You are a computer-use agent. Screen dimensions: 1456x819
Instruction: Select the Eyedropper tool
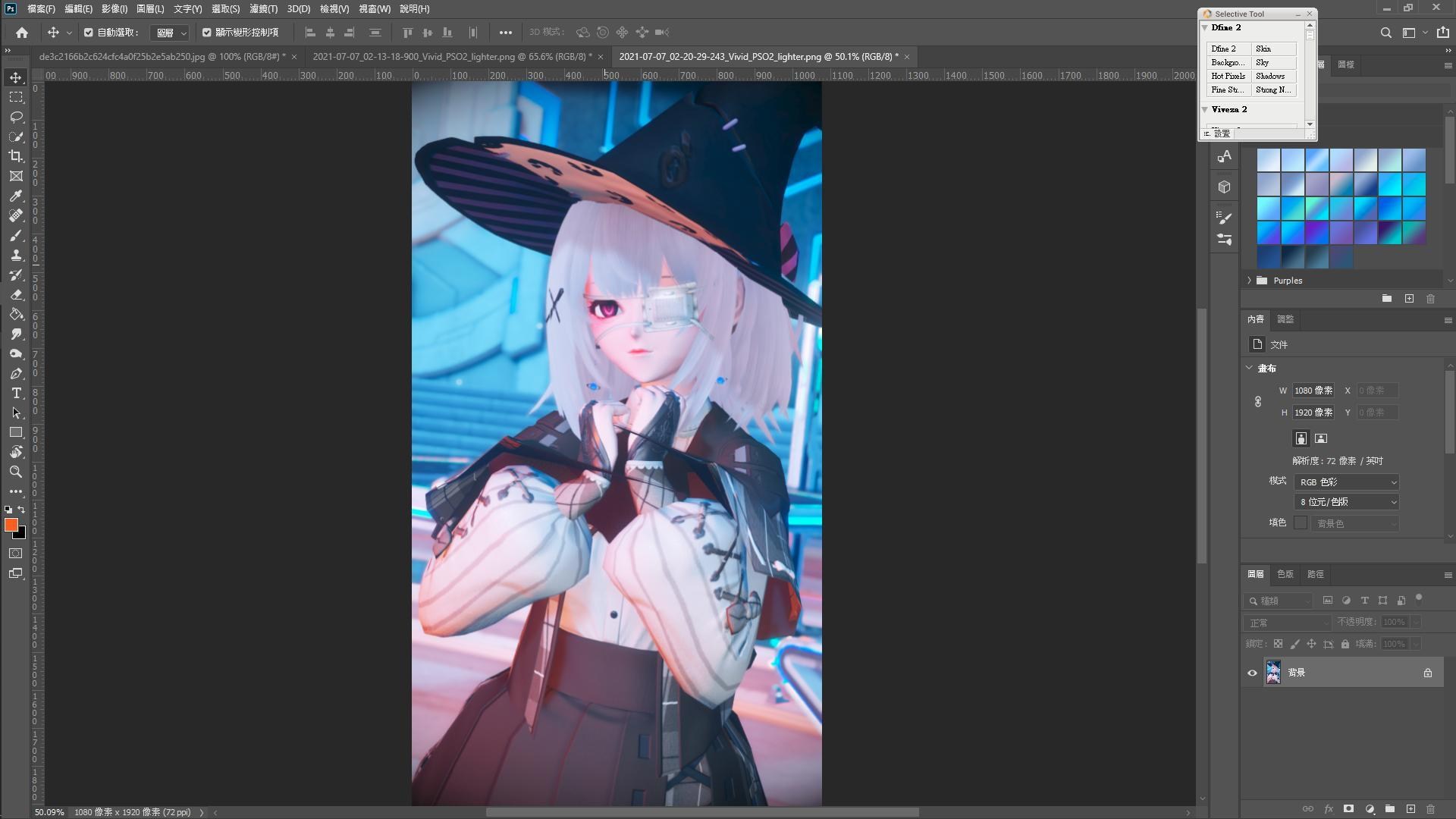click(16, 196)
